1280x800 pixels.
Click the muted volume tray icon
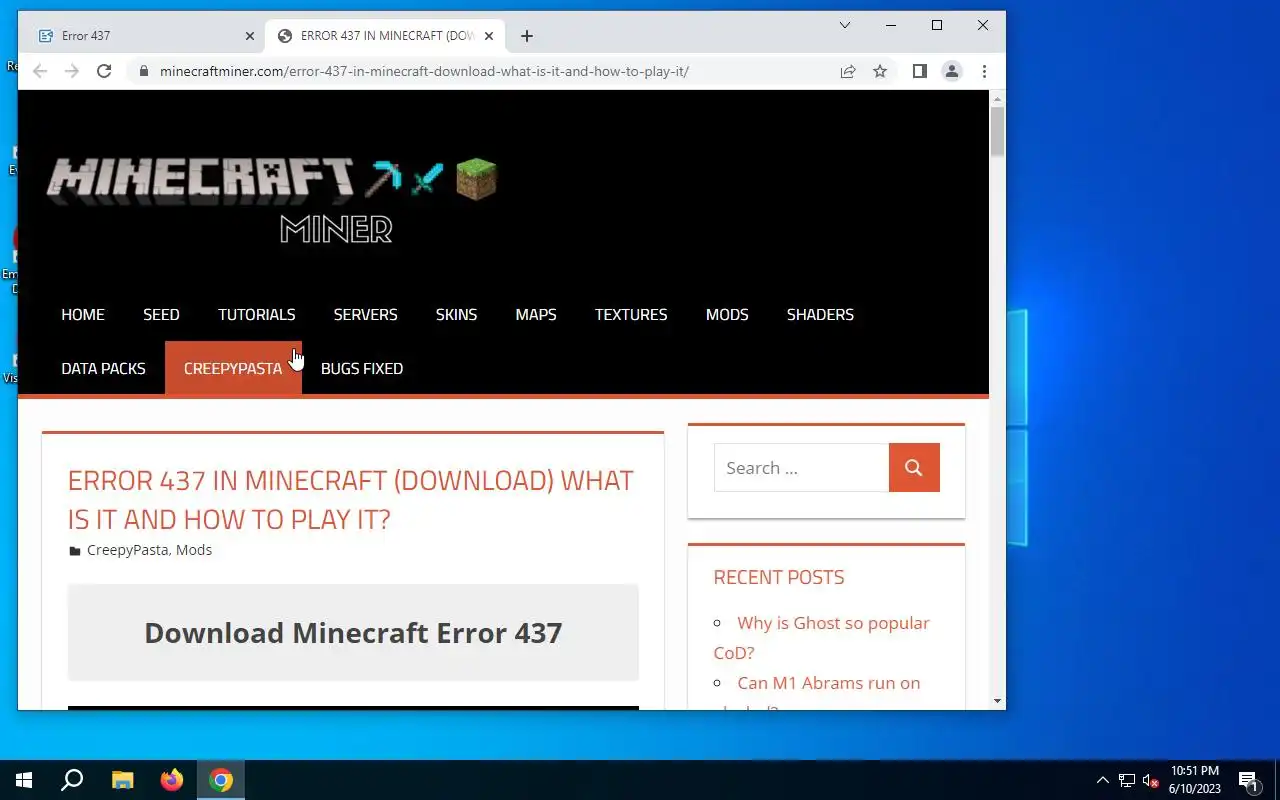pyautogui.click(x=1151, y=780)
